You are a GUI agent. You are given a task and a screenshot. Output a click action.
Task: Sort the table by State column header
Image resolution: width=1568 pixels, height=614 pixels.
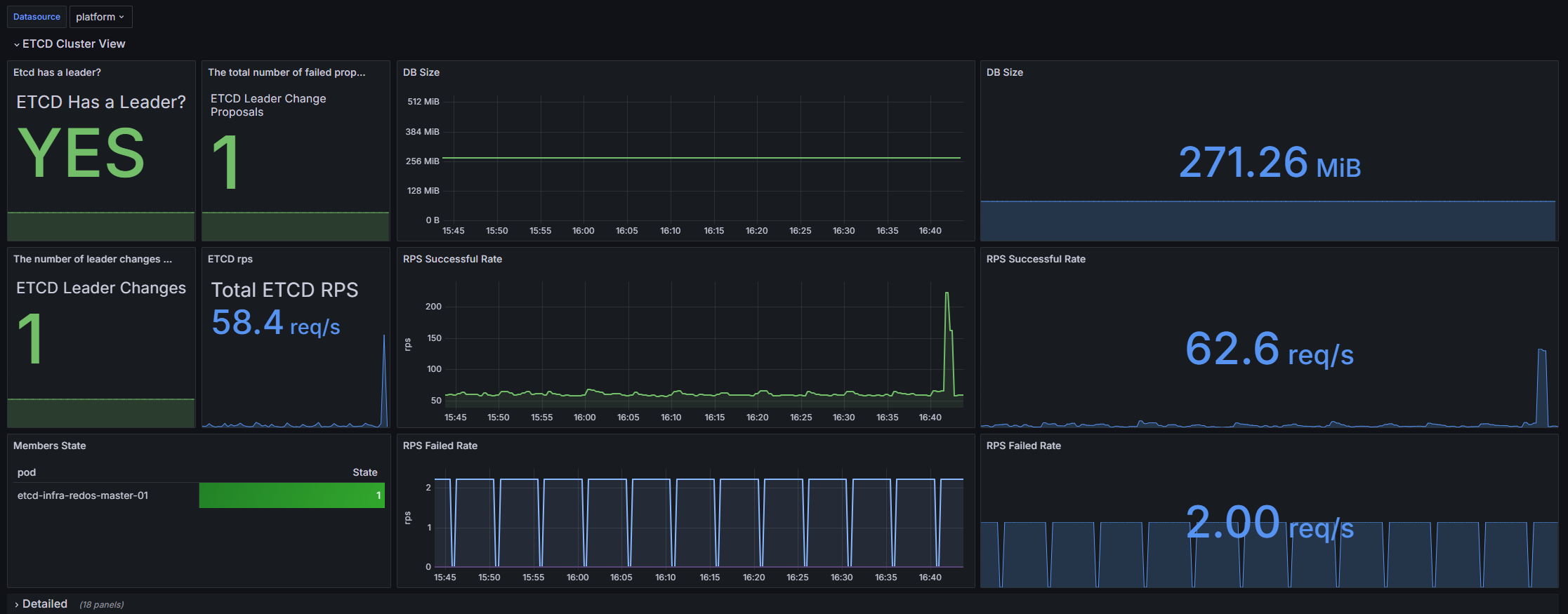[x=364, y=472]
